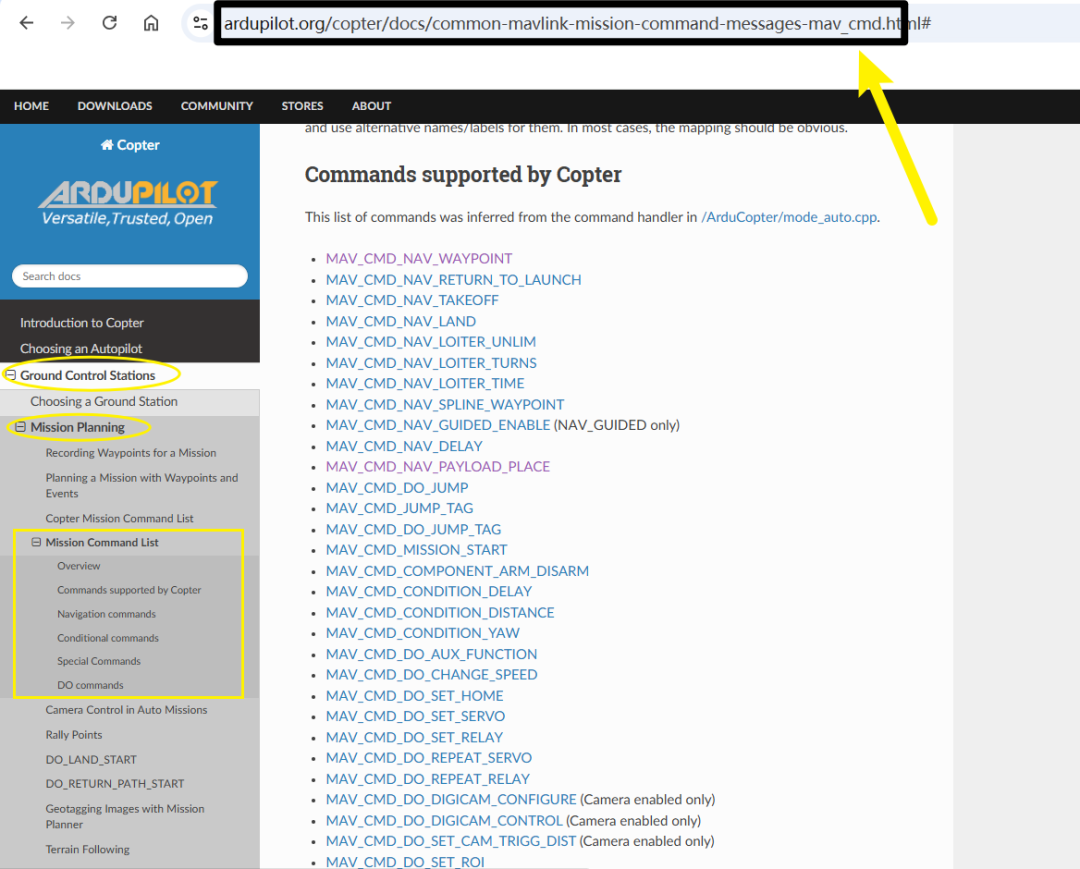Reload the page with refresh icon
The height and width of the screenshot is (869, 1080).
pos(110,23)
